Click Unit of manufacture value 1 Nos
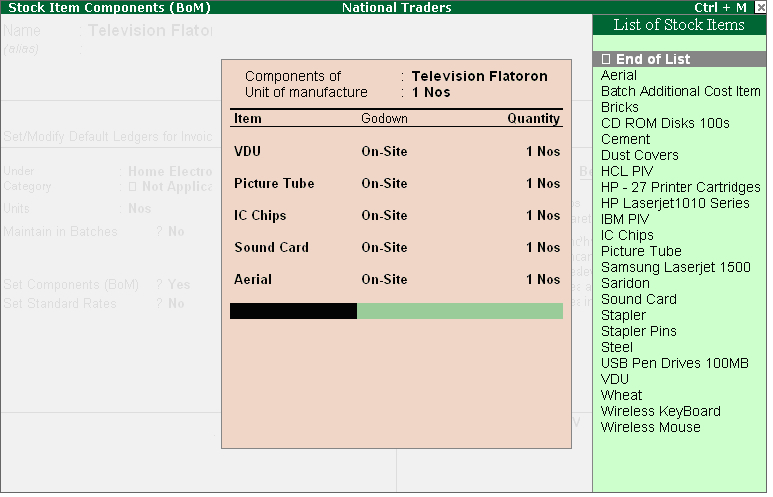 pyautogui.click(x=431, y=92)
